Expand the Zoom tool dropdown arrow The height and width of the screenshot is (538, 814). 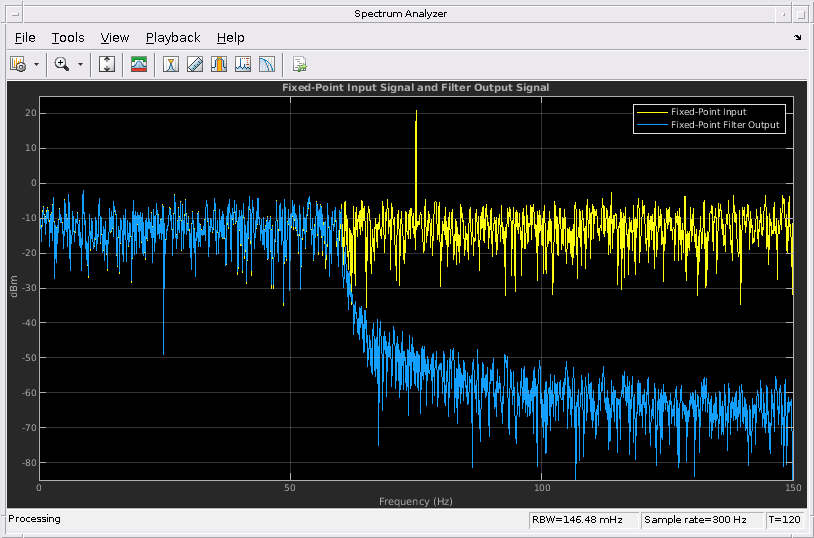(x=80, y=64)
